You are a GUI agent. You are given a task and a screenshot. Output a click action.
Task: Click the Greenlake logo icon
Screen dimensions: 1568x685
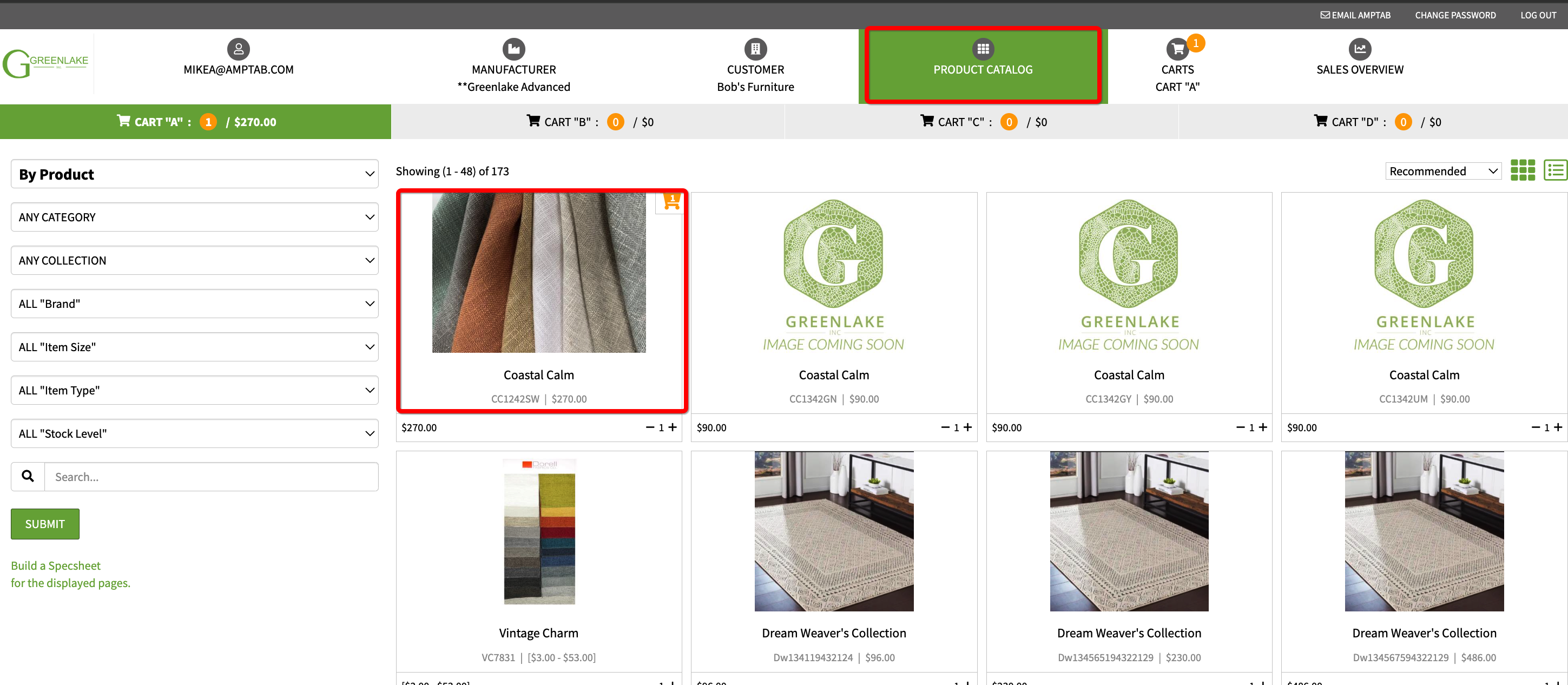pyautogui.click(x=45, y=63)
